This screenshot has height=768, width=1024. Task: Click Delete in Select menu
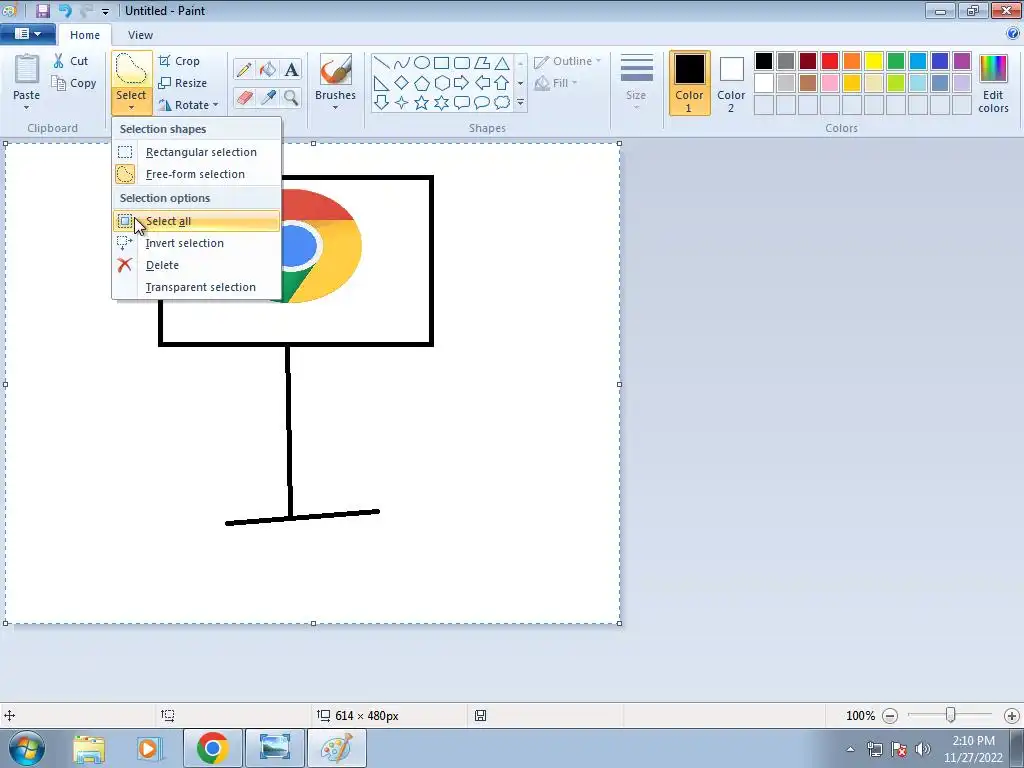click(197, 265)
